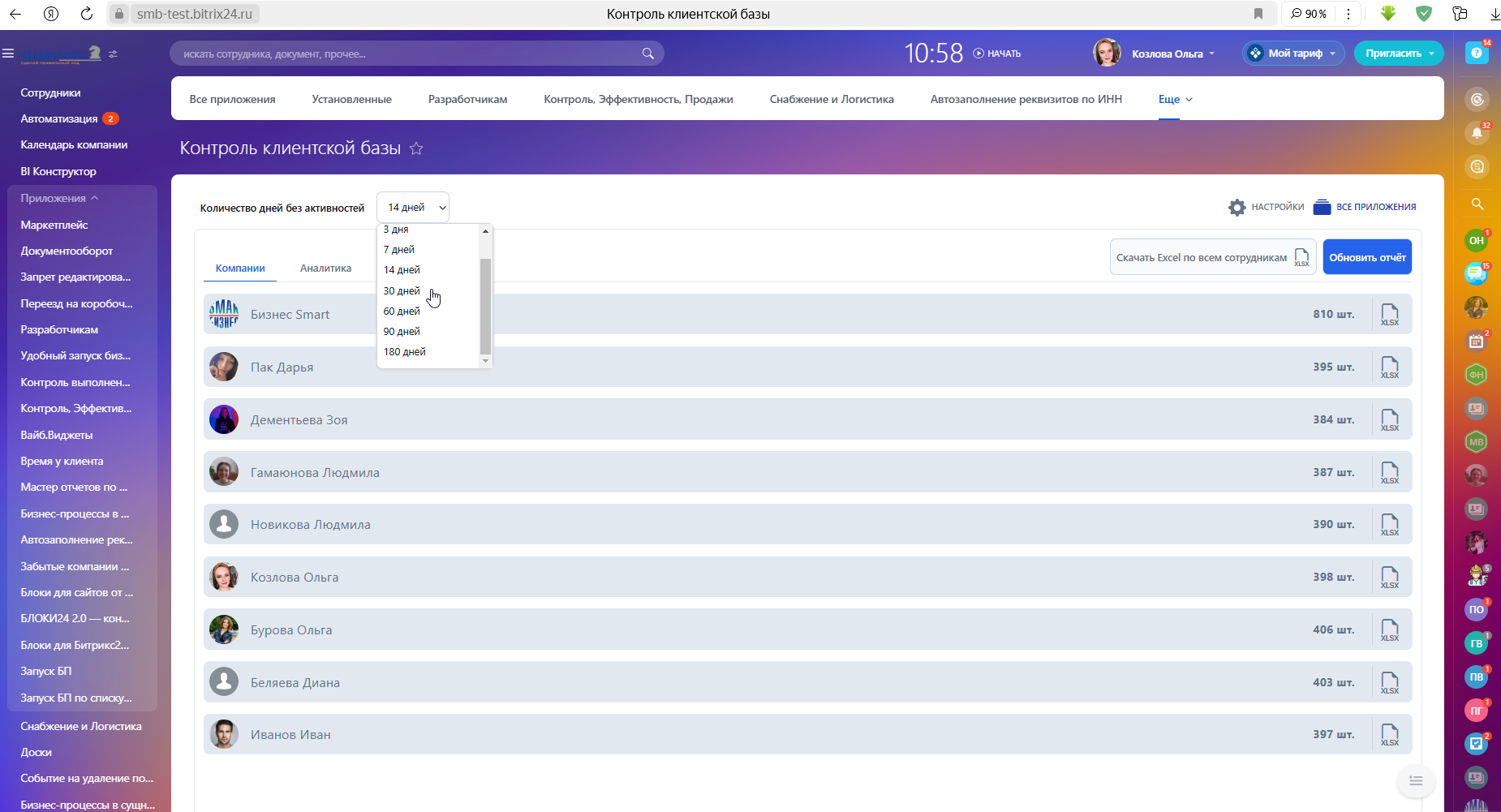Open Маркетплейс in left sidebar

(54, 225)
